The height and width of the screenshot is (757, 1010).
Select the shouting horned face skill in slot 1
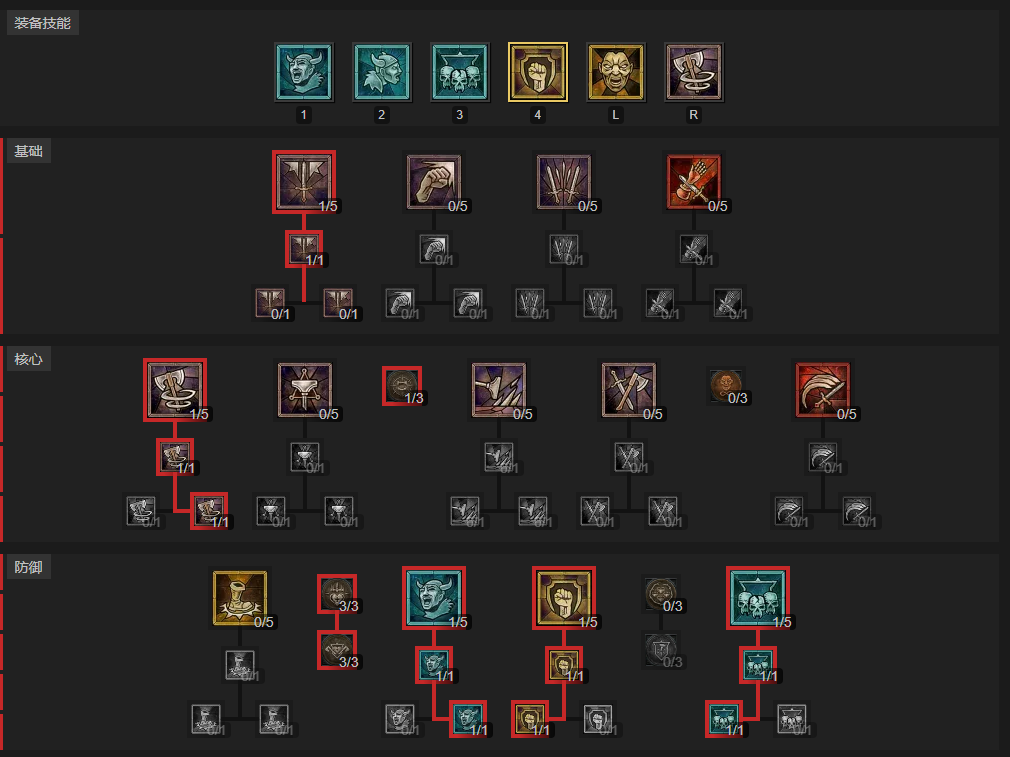point(304,72)
